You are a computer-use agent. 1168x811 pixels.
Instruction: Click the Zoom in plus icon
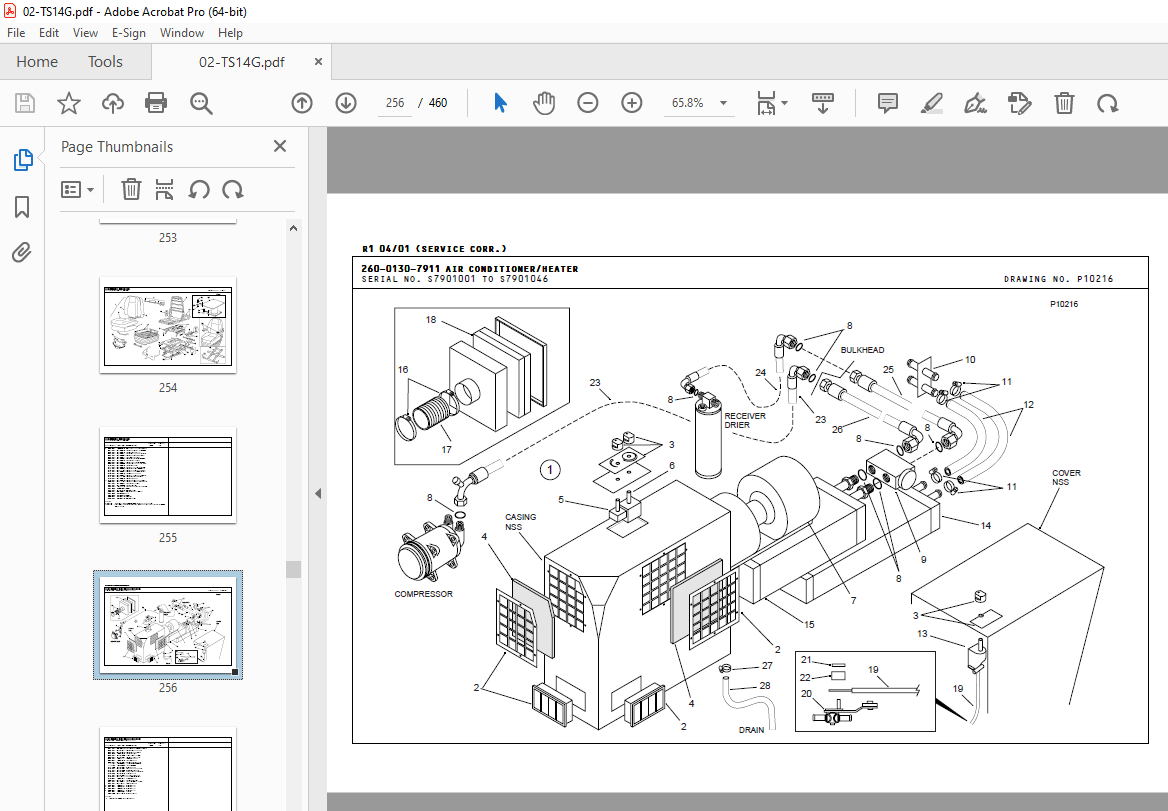tap(631, 103)
